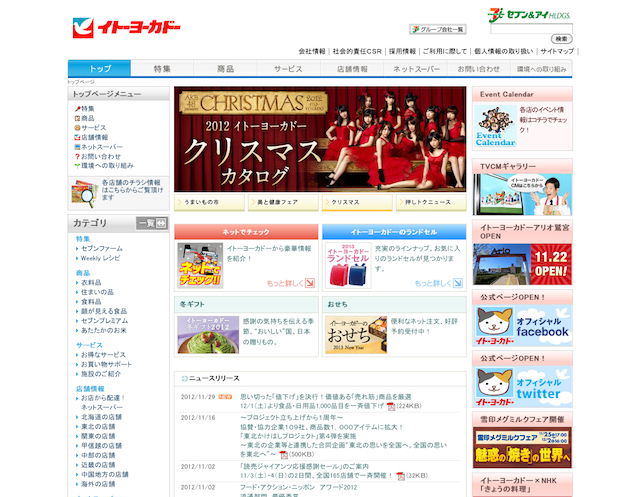Image resolution: width=640 pixels, height=497 pixels.
Task: Open the 採用情報 link
Action: pyautogui.click(x=402, y=51)
